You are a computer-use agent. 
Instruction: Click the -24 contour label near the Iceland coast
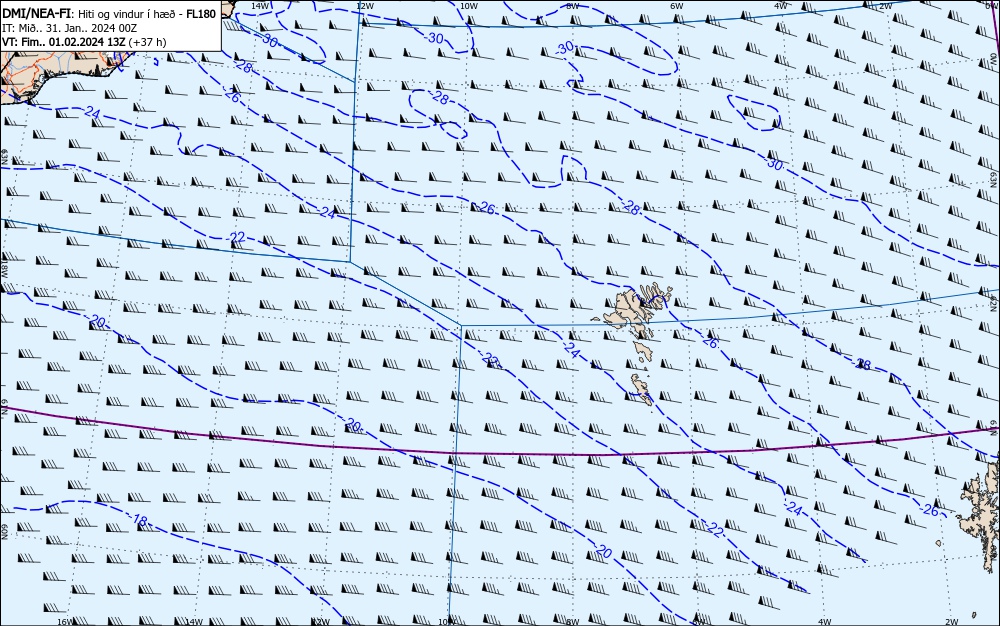pos(92,114)
